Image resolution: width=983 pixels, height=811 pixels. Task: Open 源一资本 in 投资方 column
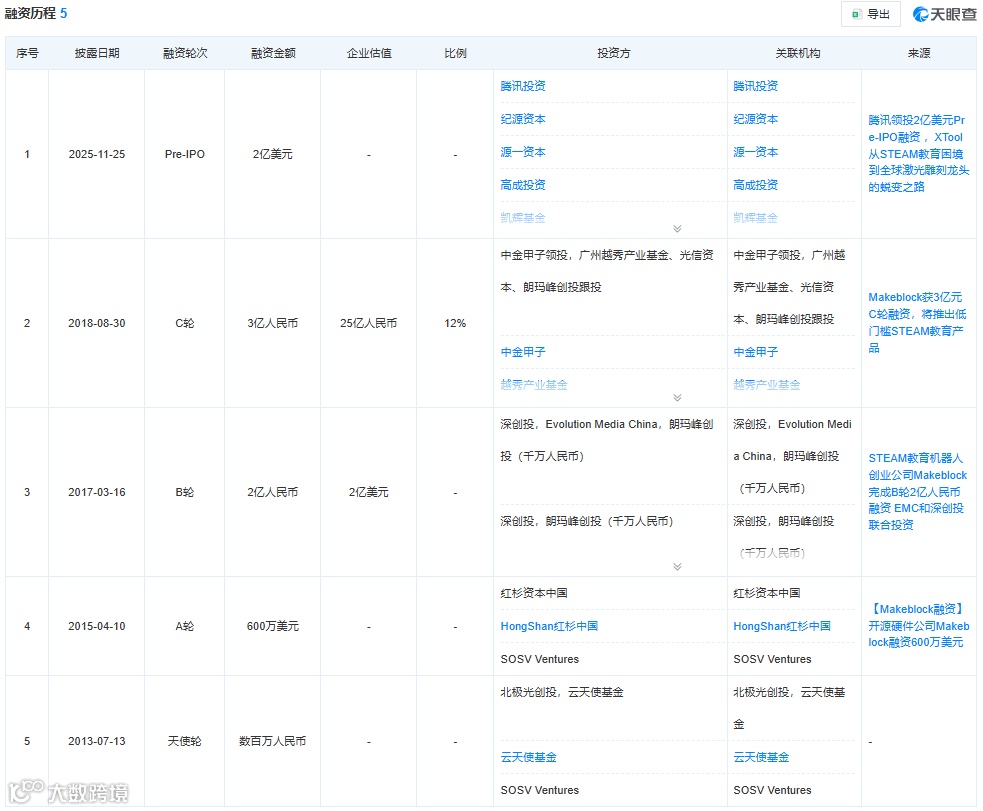523,152
